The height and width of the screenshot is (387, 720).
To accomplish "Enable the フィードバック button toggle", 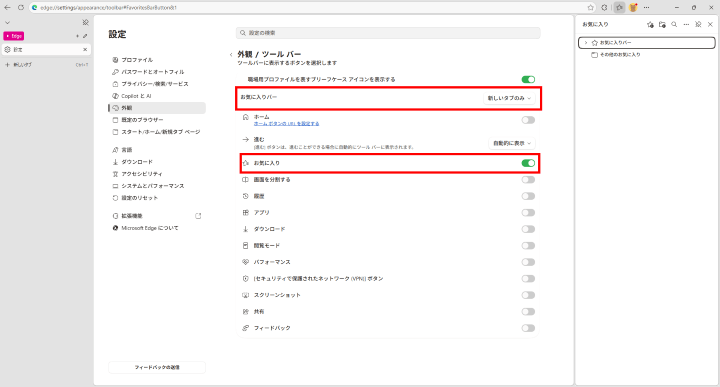I will (x=528, y=328).
